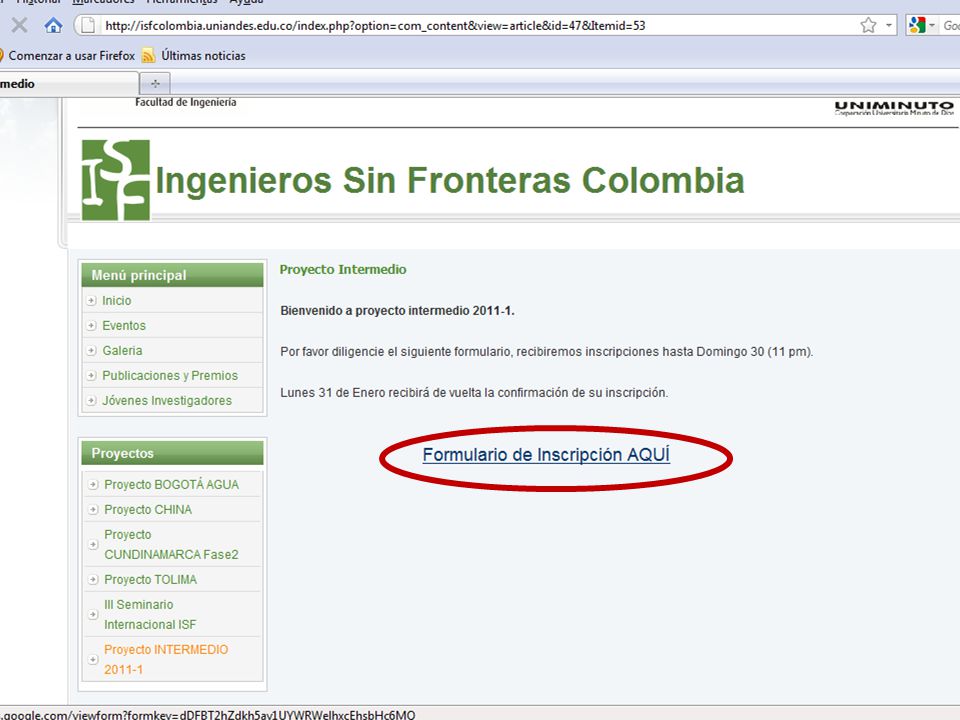Click arrow bullet beside Publicaciones y Premios

click(x=91, y=375)
